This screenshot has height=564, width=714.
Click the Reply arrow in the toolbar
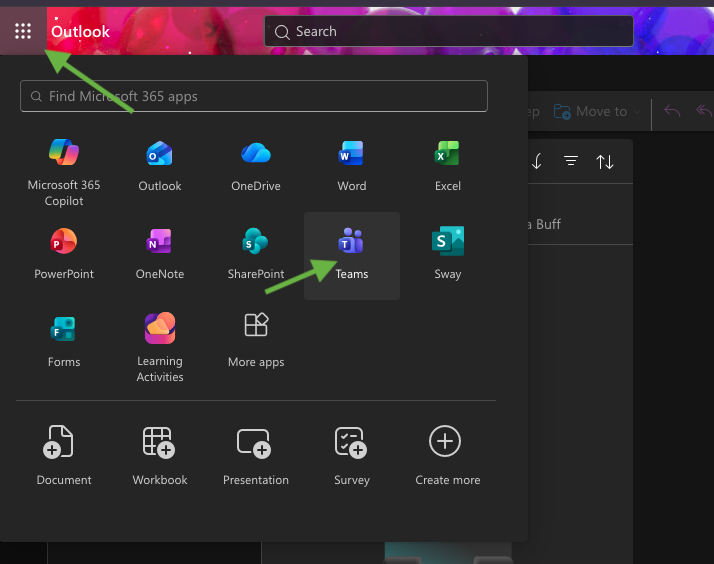pyautogui.click(x=672, y=111)
